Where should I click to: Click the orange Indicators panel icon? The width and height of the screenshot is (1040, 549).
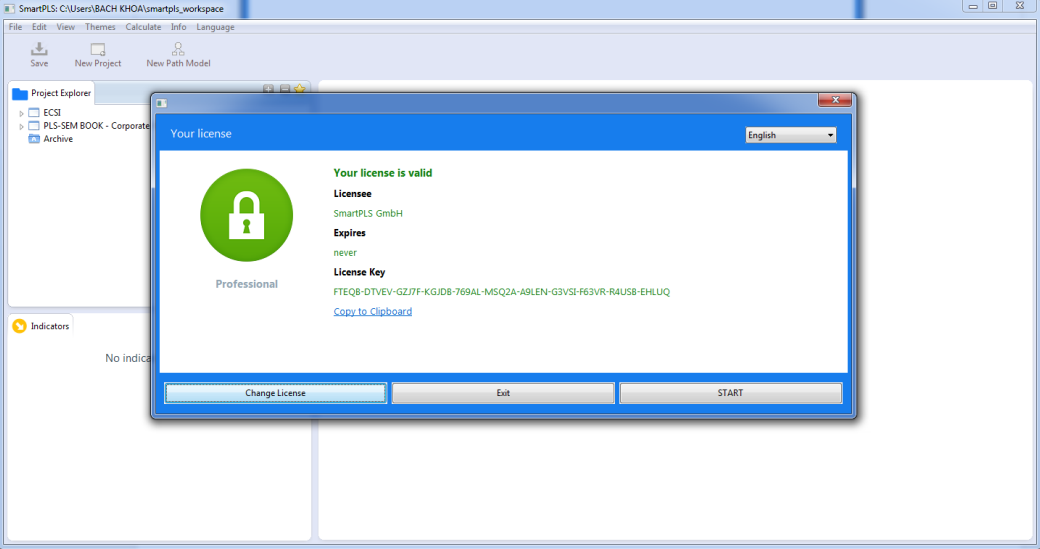19,326
